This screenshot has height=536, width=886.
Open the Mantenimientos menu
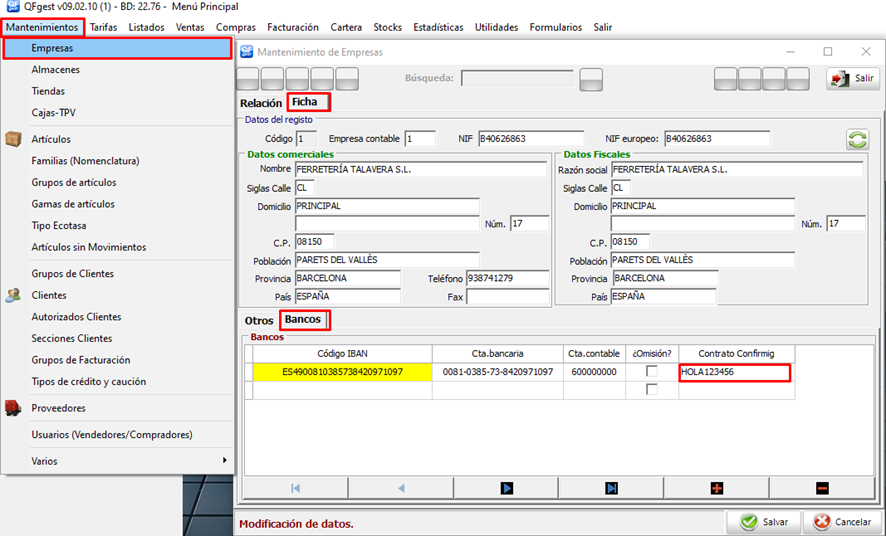pos(42,27)
